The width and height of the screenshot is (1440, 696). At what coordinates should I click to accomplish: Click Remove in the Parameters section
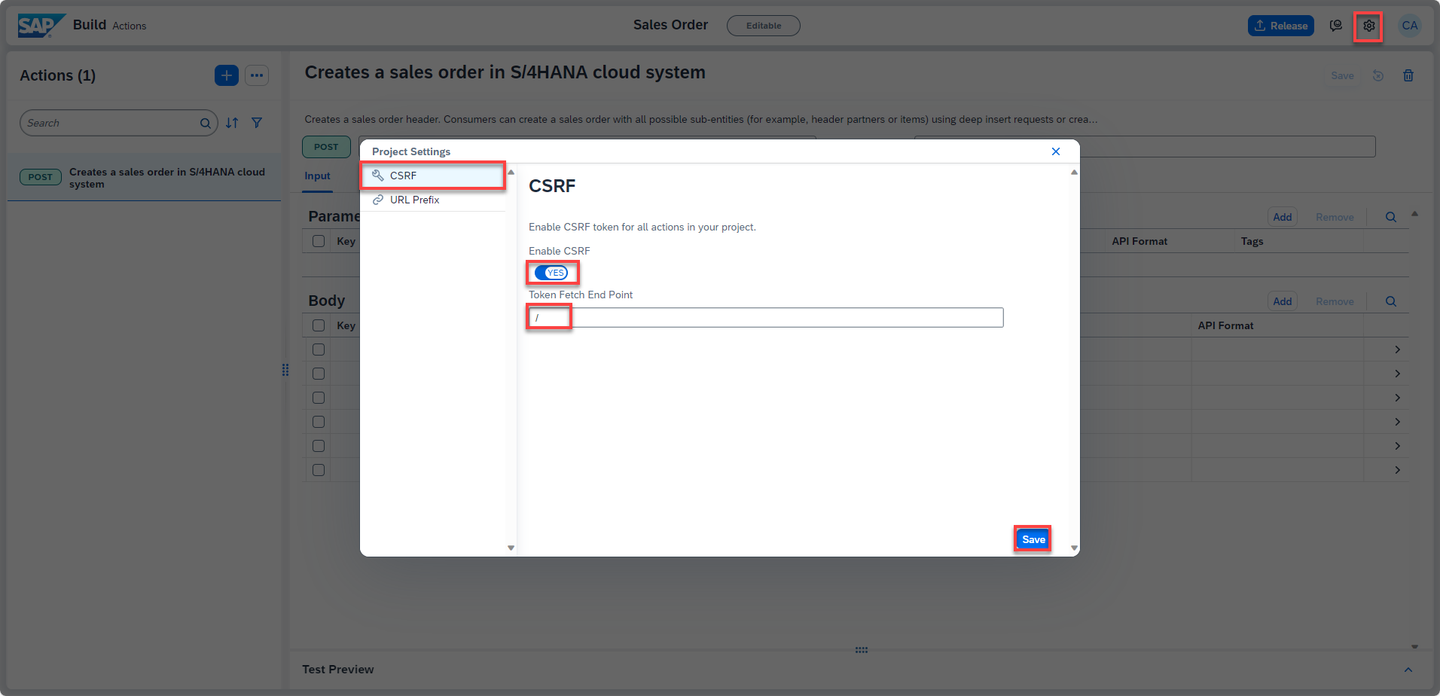click(x=1335, y=217)
